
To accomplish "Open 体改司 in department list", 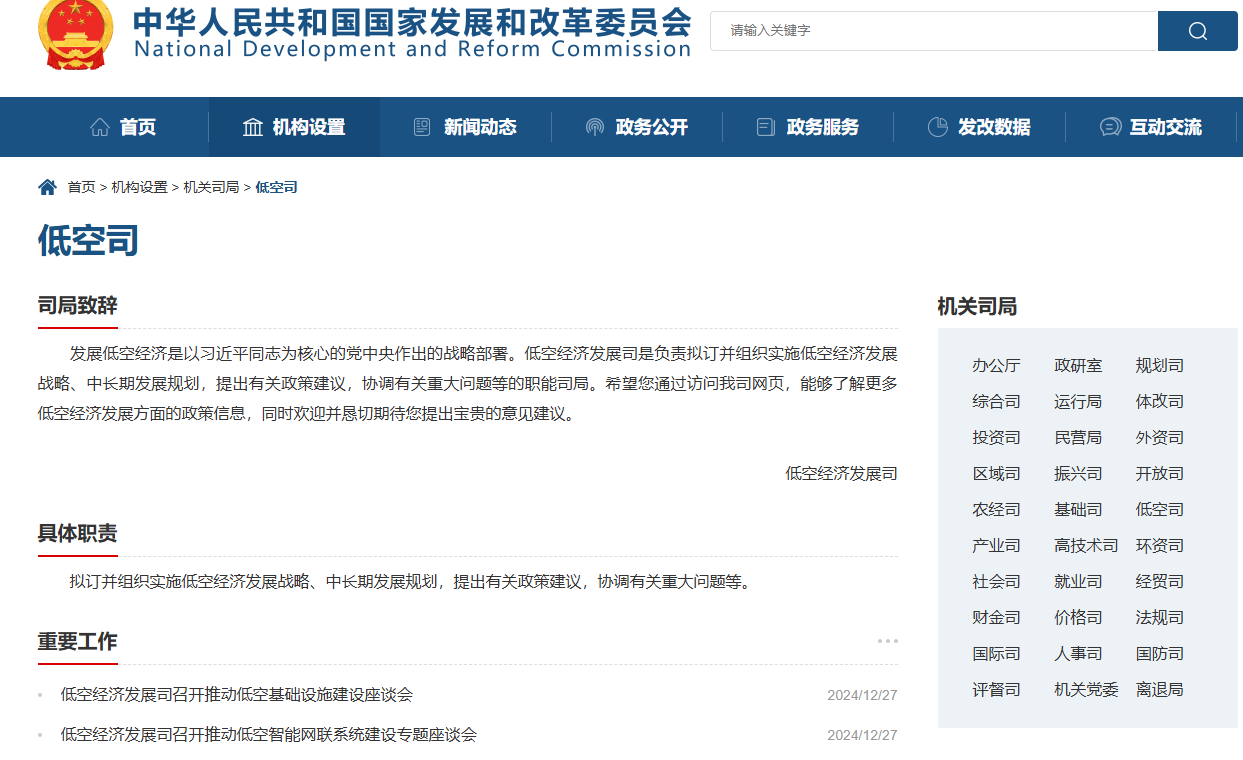I will [1159, 401].
